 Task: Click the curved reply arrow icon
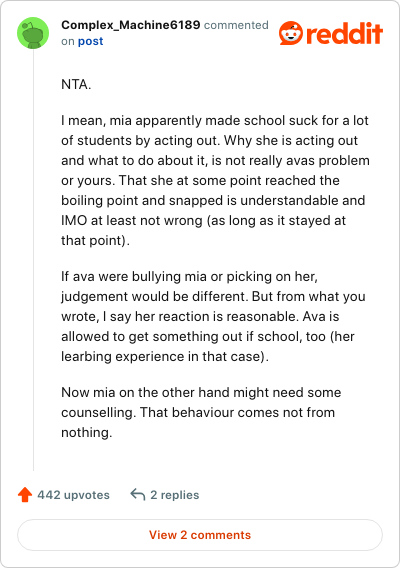(138, 494)
